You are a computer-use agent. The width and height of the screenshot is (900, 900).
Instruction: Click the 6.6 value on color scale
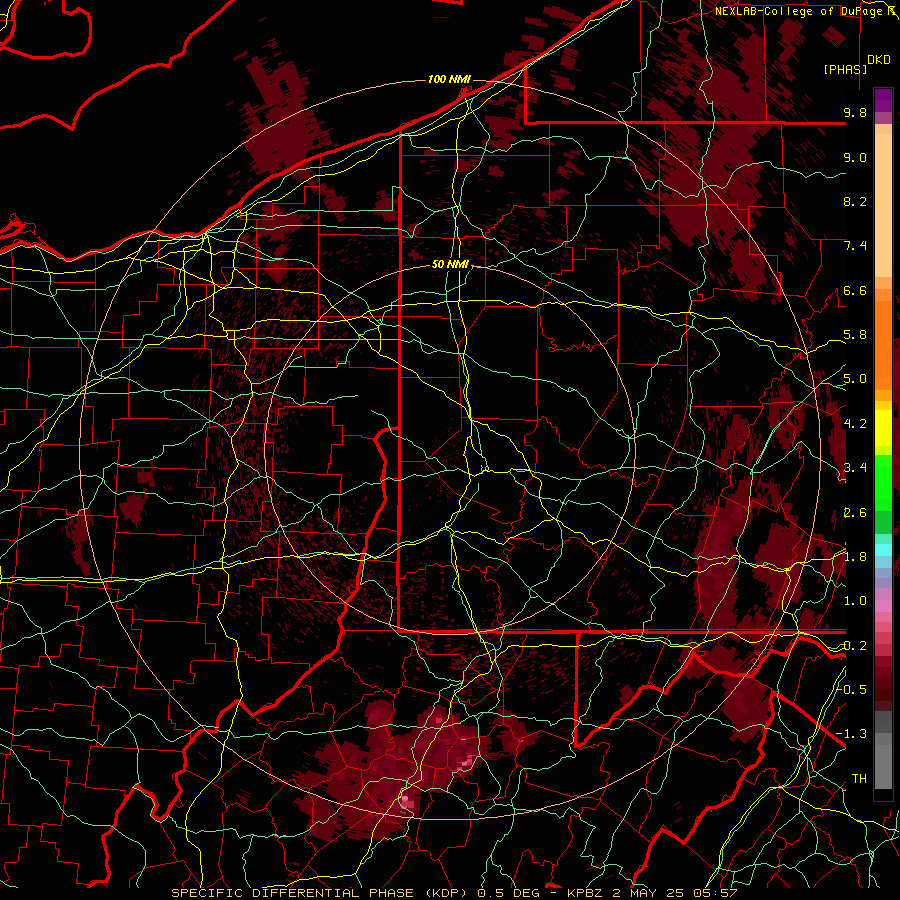(x=855, y=290)
